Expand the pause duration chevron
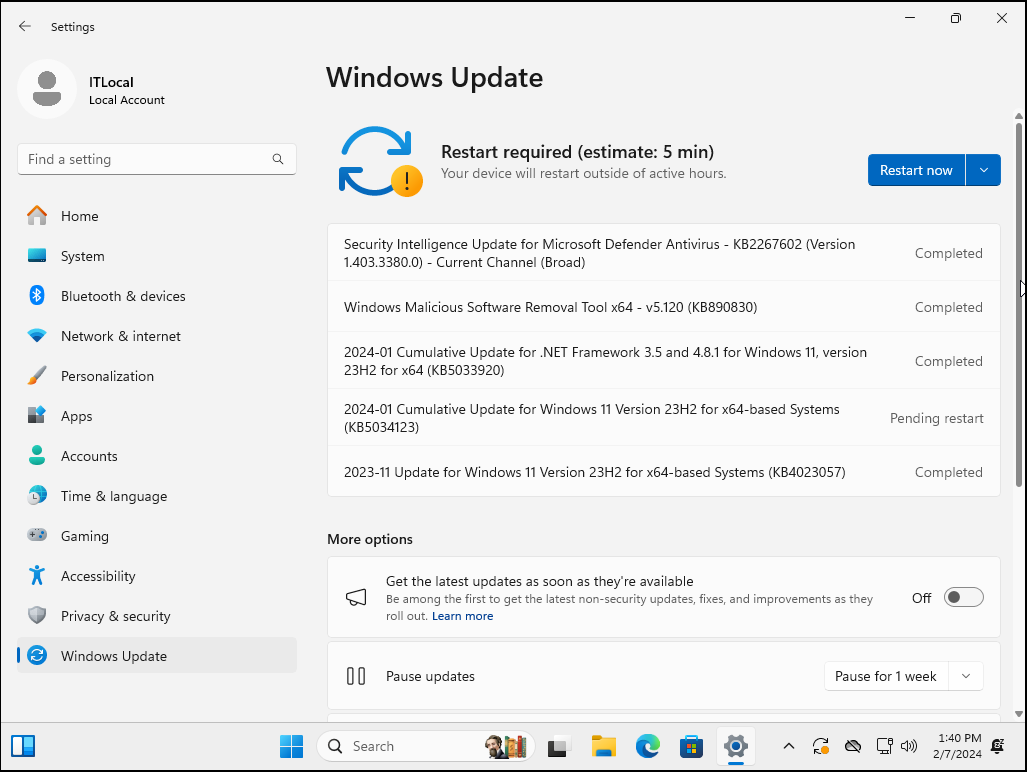Viewport: 1027px width, 772px height. (x=965, y=676)
